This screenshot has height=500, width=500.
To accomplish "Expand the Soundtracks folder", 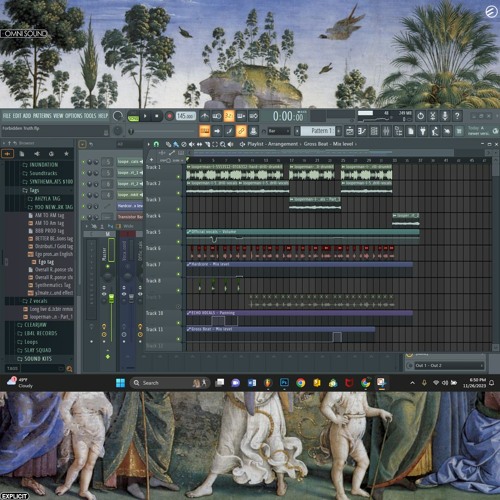I will tap(40, 173).
